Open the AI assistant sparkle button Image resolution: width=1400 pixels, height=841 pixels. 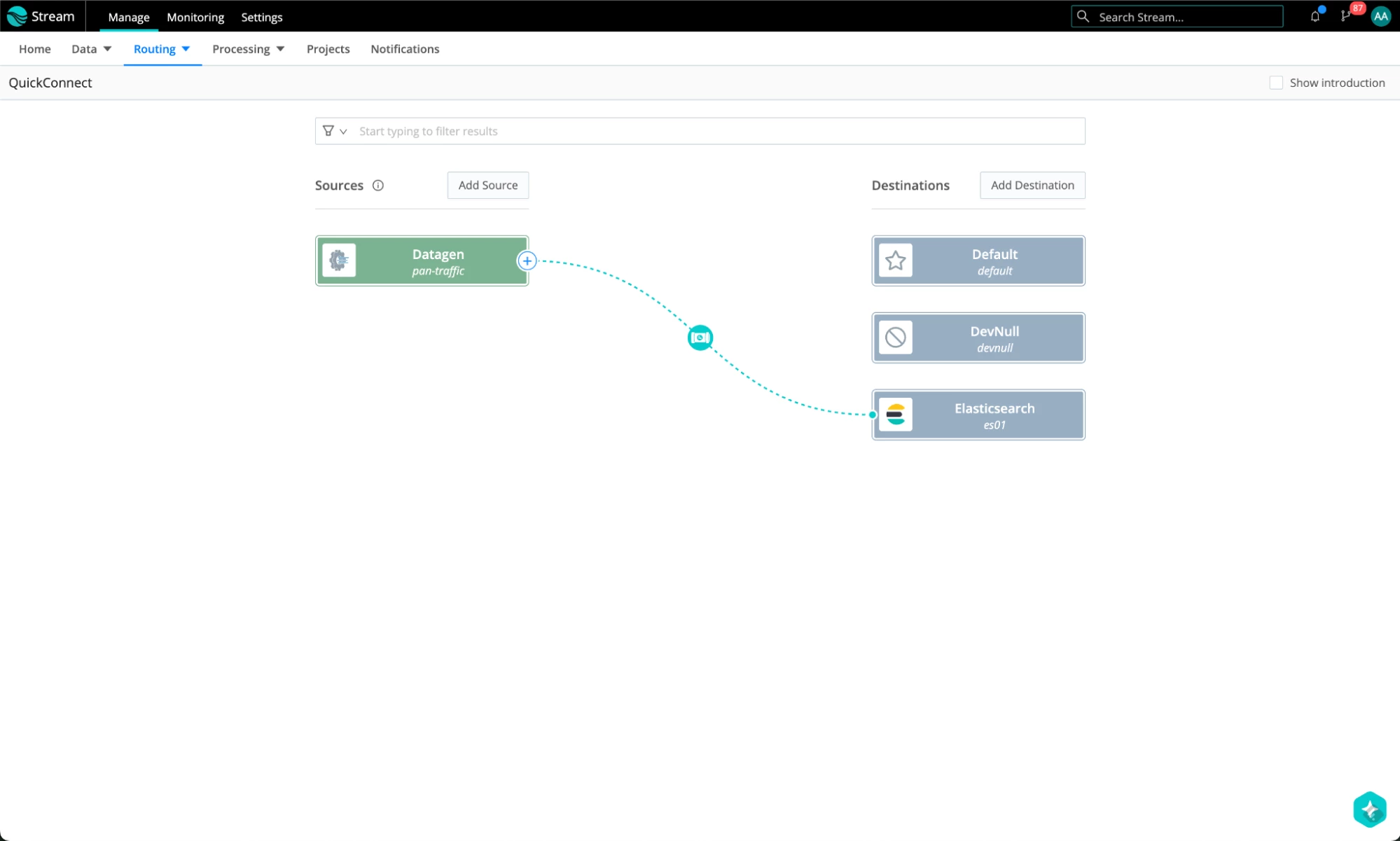[1370, 809]
